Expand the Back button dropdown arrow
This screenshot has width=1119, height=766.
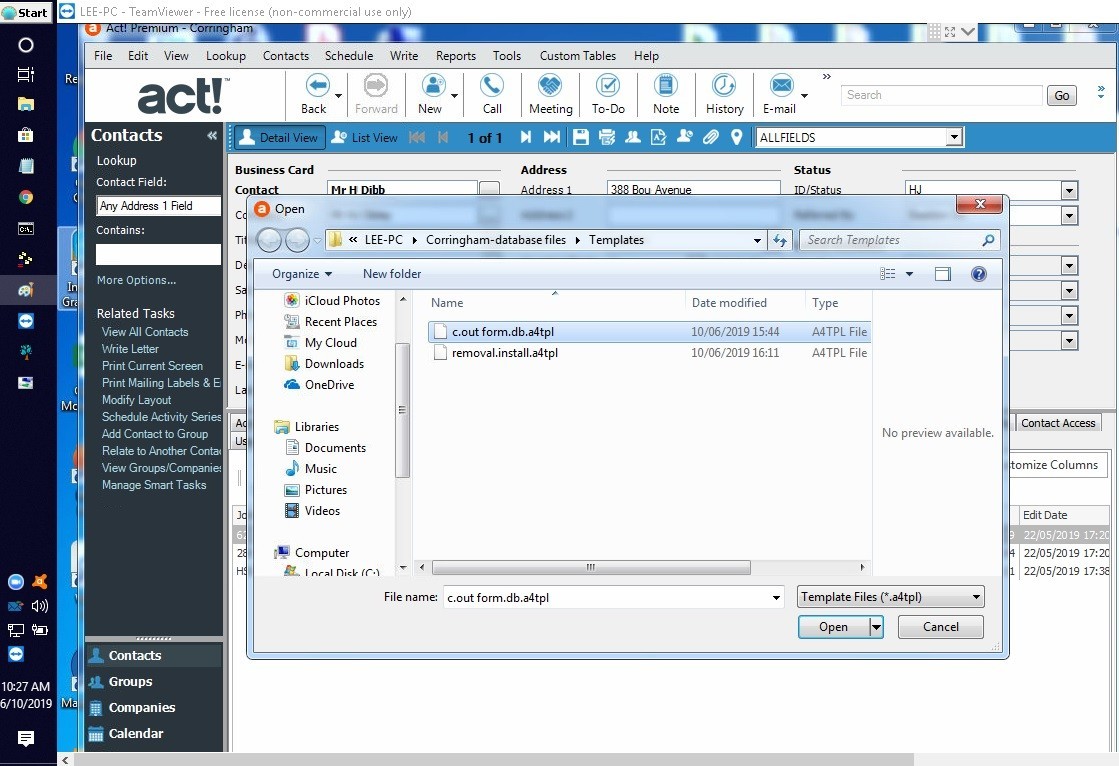[x=338, y=96]
